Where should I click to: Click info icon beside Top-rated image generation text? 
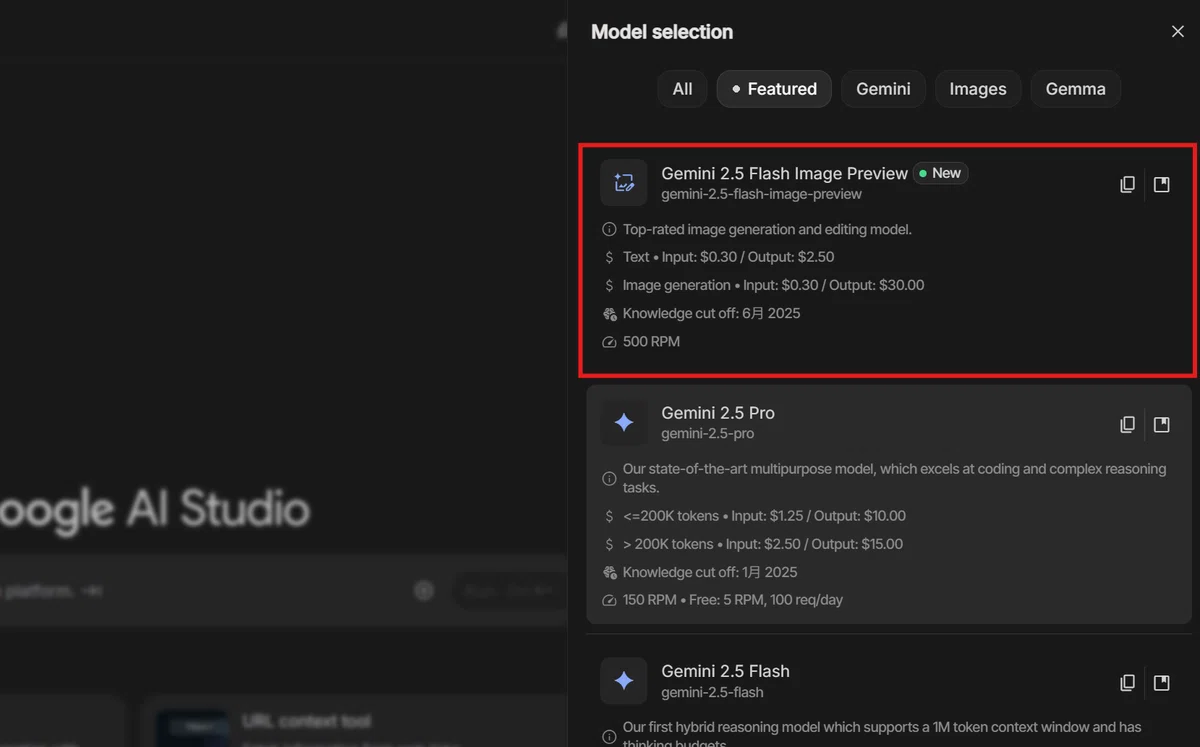[609, 229]
